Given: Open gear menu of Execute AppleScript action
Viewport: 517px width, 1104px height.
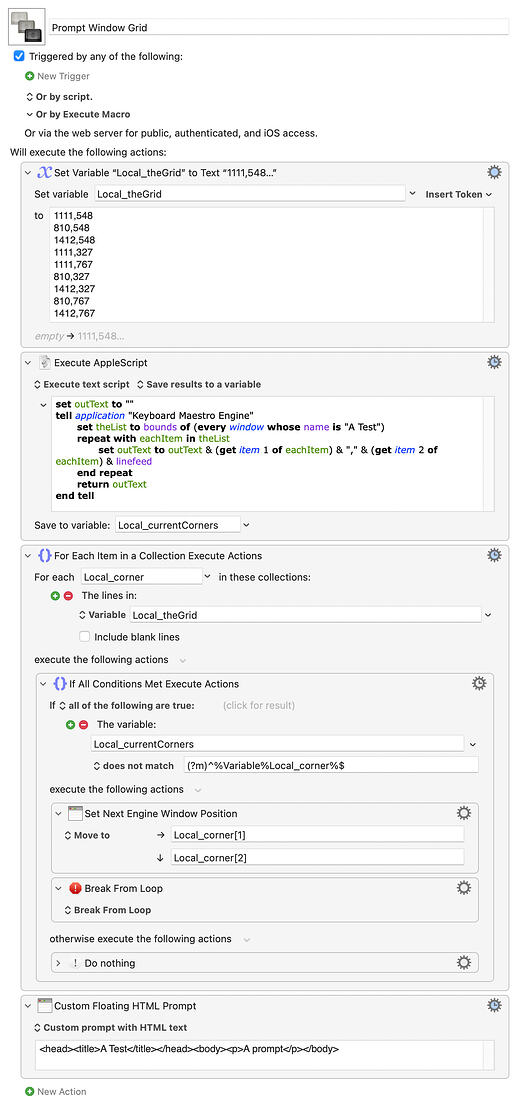Looking at the screenshot, I should [494, 362].
